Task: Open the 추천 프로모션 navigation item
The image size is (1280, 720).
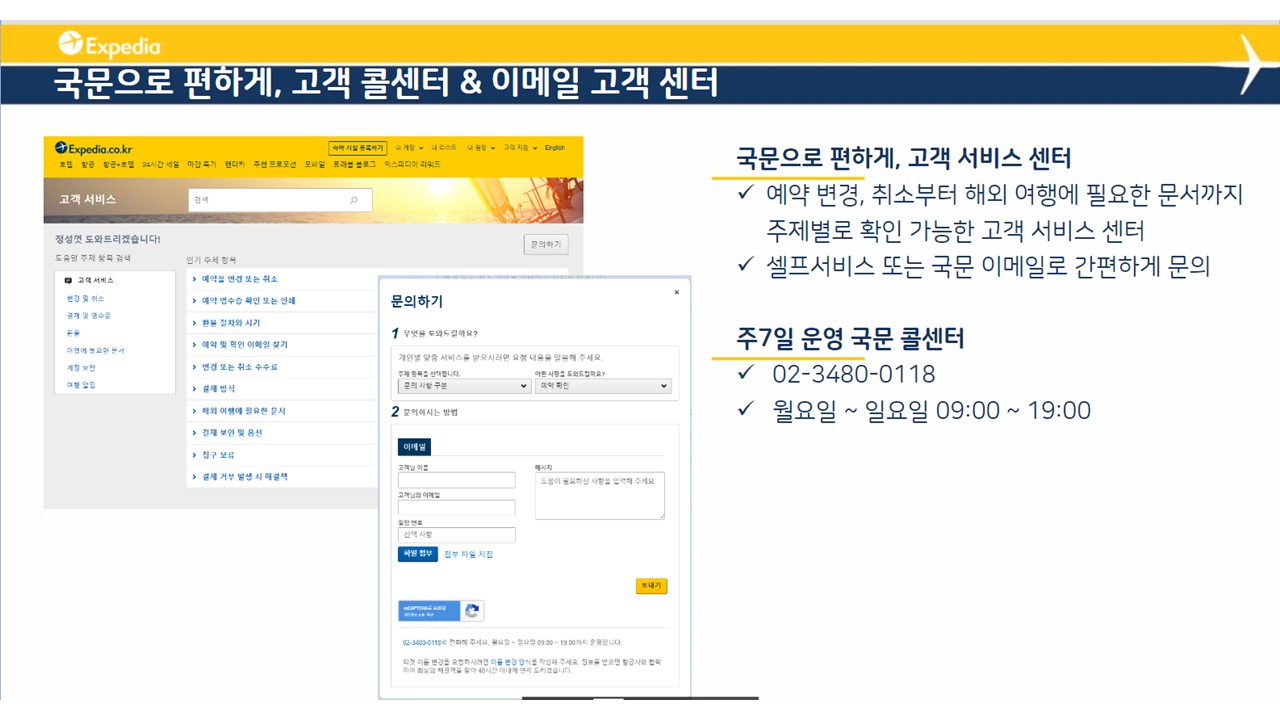Action: [275, 164]
